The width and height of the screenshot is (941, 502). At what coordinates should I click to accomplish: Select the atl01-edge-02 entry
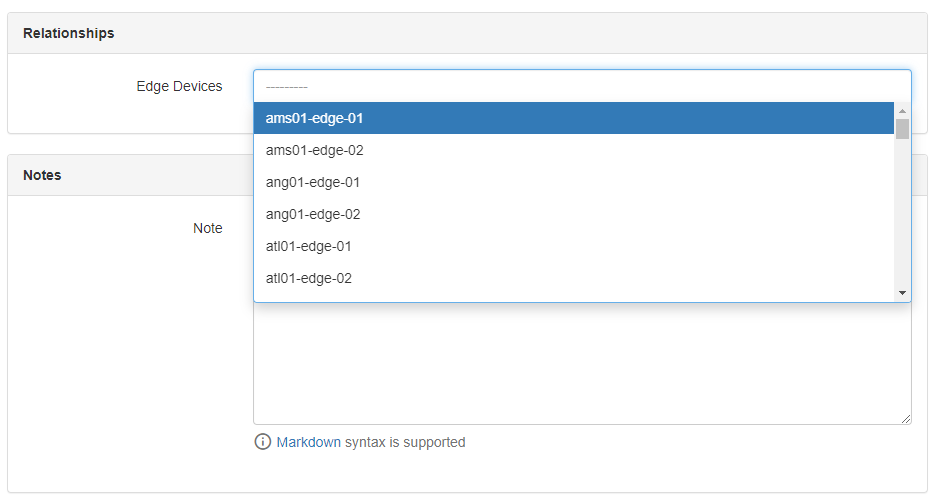pyautogui.click(x=309, y=278)
